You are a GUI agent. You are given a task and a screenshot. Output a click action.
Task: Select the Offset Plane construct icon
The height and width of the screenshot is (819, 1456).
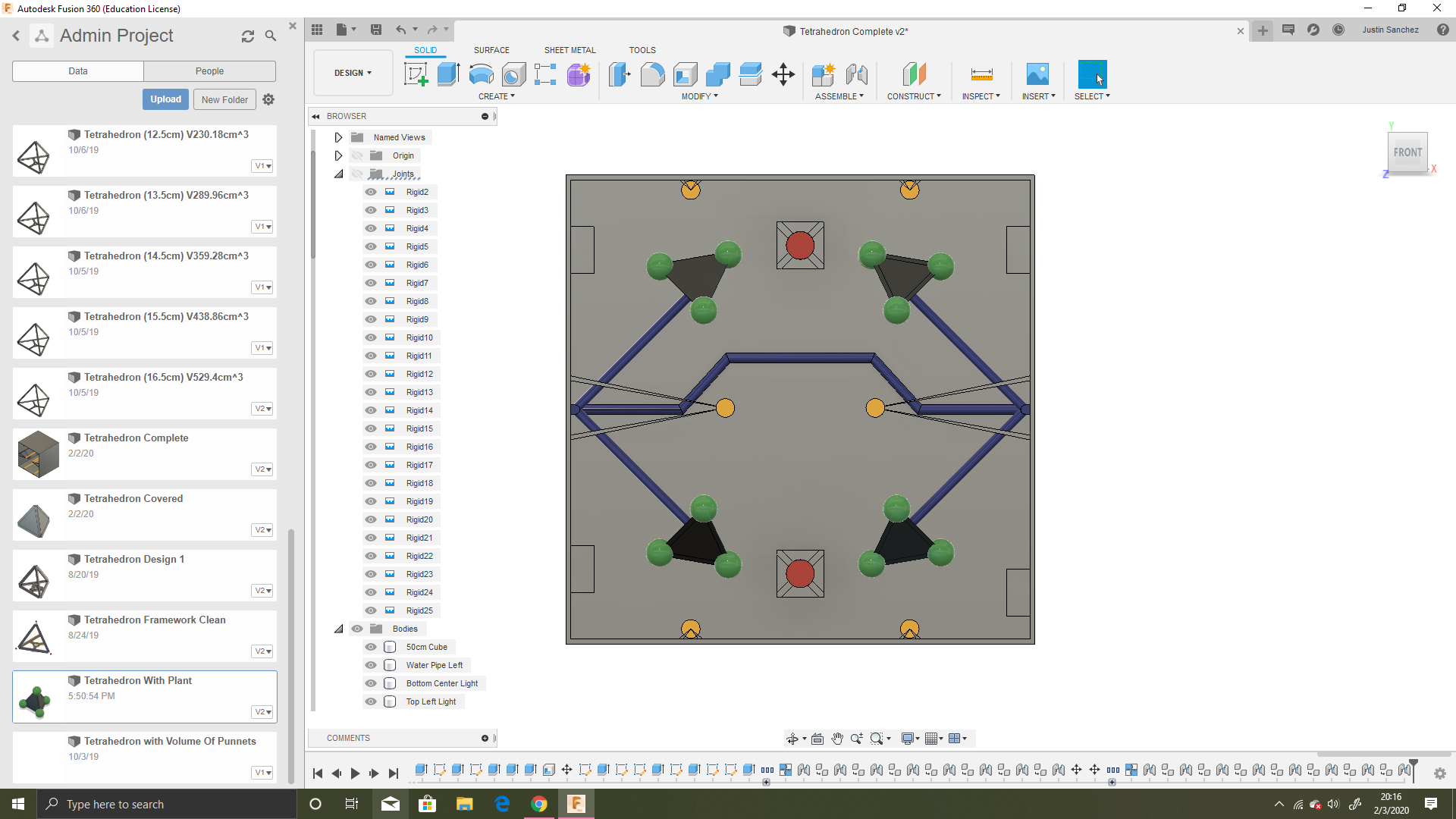coord(914,74)
